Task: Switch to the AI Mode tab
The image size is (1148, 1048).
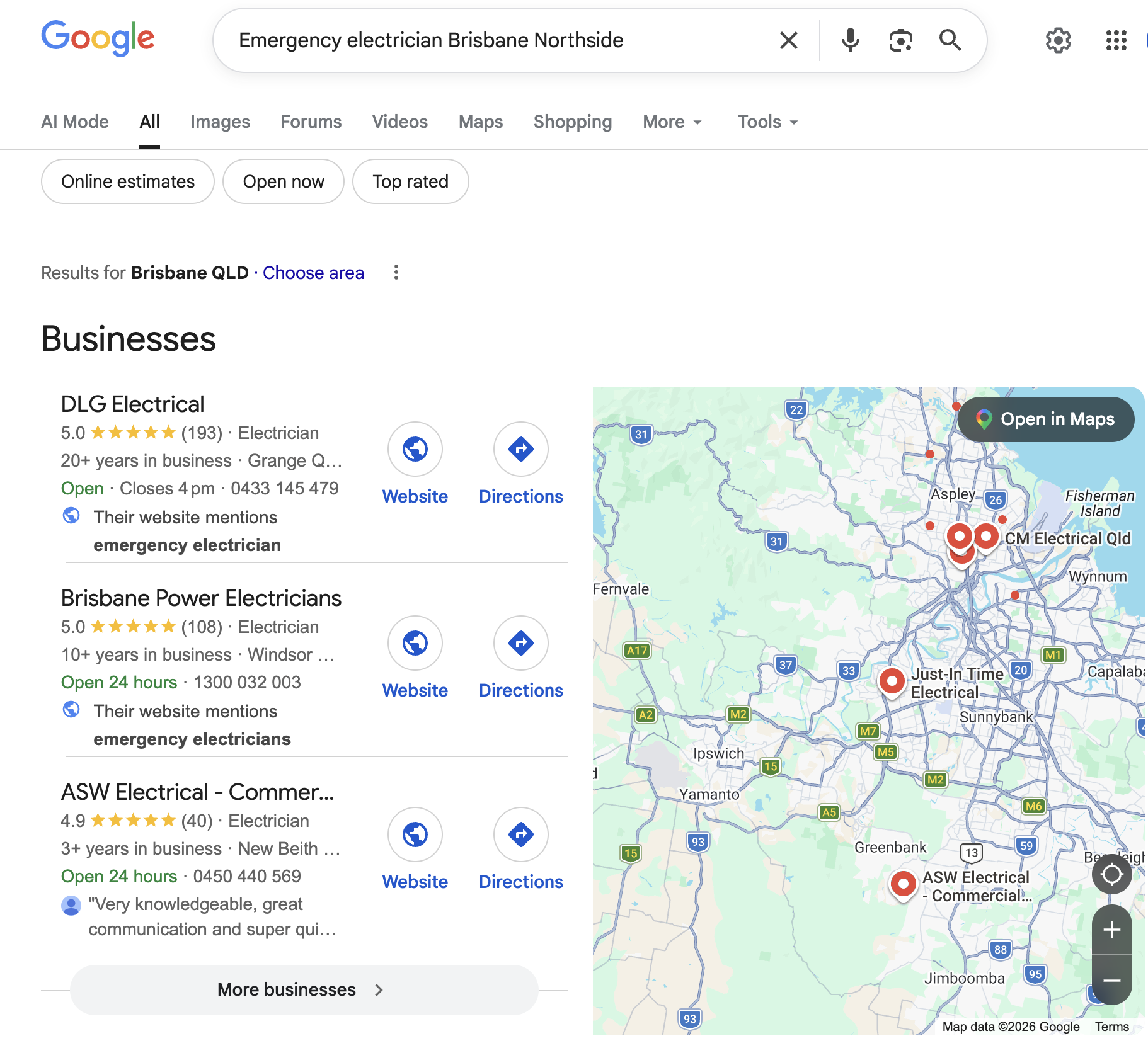Action: coord(75,122)
